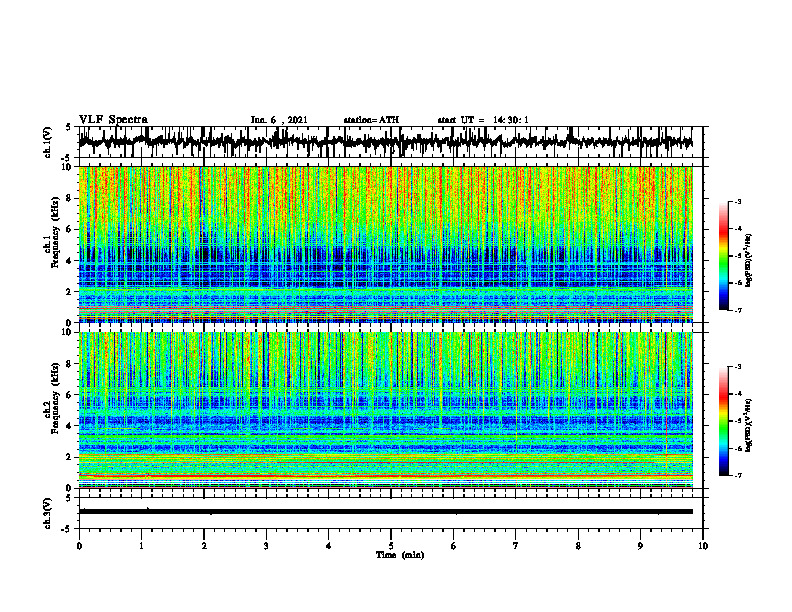Viewport: 792px width, 612px height.
Task: Click the ch.1 colorbar "log(PSD)(V²/Hz)" label
Action: (x=749, y=261)
